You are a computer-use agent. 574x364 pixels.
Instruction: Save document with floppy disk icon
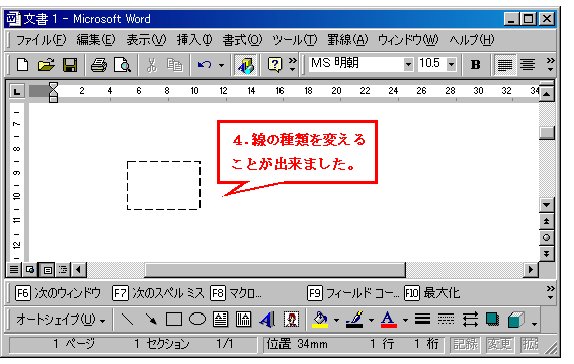point(70,65)
